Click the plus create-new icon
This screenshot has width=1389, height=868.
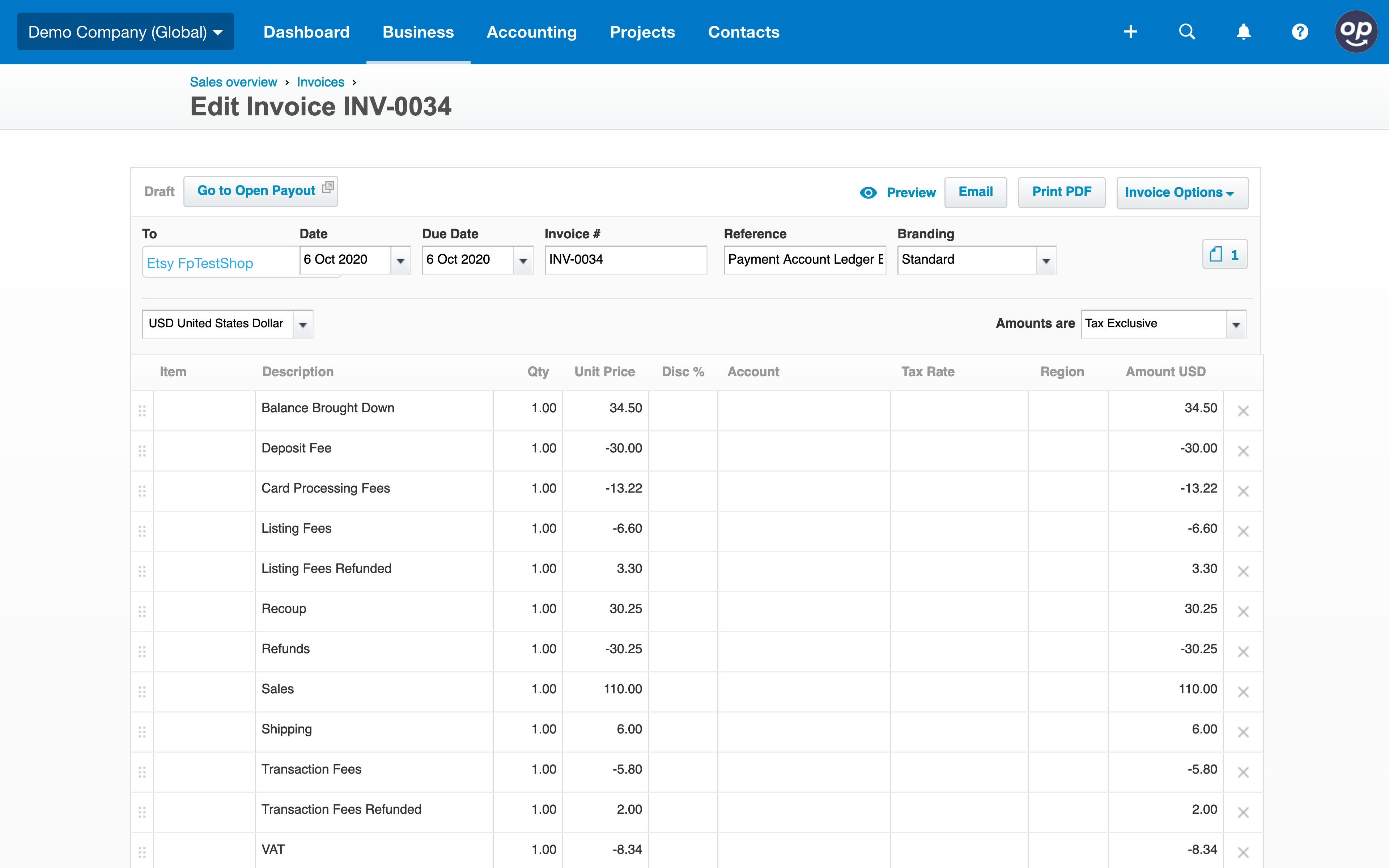[1130, 31]
